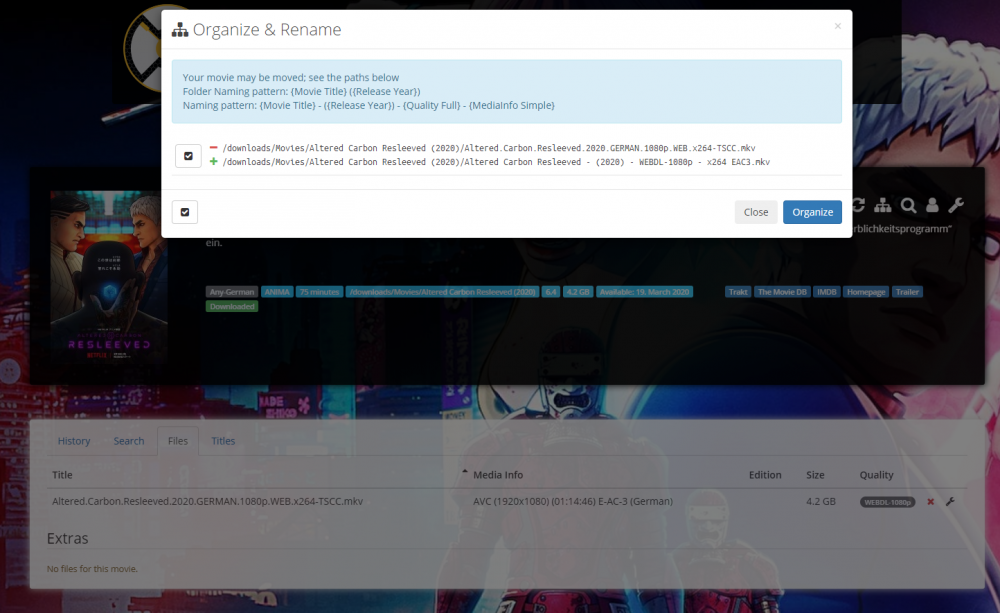Toggle the select-all checkbox in dialog footer
This screenshot has height=613, width=1000.
(185, 212)
